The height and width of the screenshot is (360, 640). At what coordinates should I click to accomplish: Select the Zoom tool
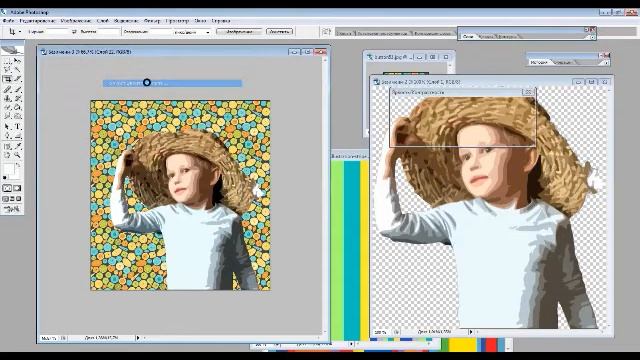point(17,155)
